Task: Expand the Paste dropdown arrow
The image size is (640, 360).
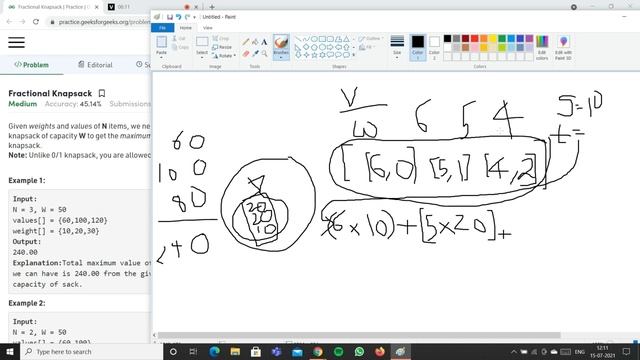Action: point(161,58)
